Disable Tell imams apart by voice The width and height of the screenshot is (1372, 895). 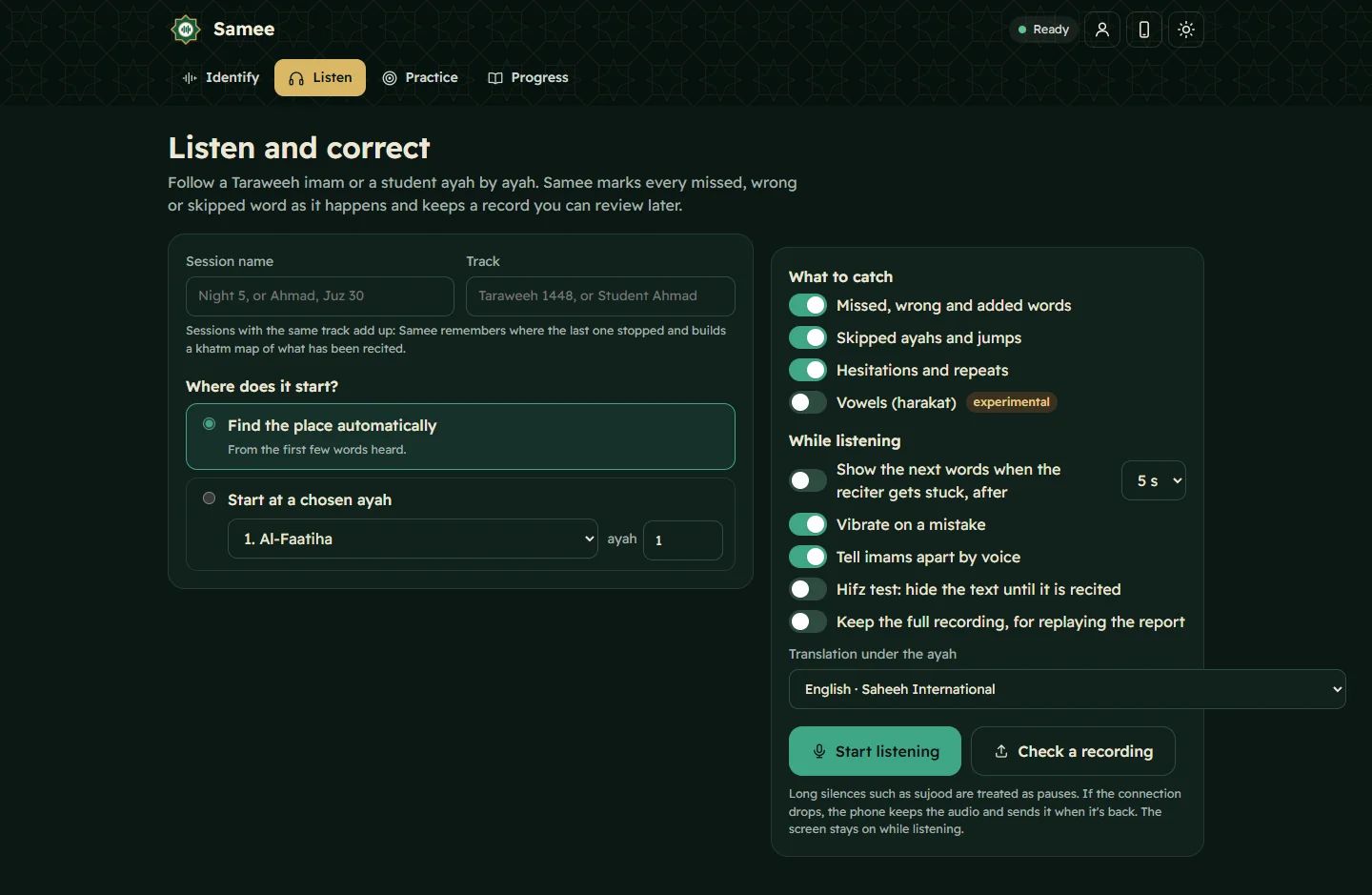(808, 557)
